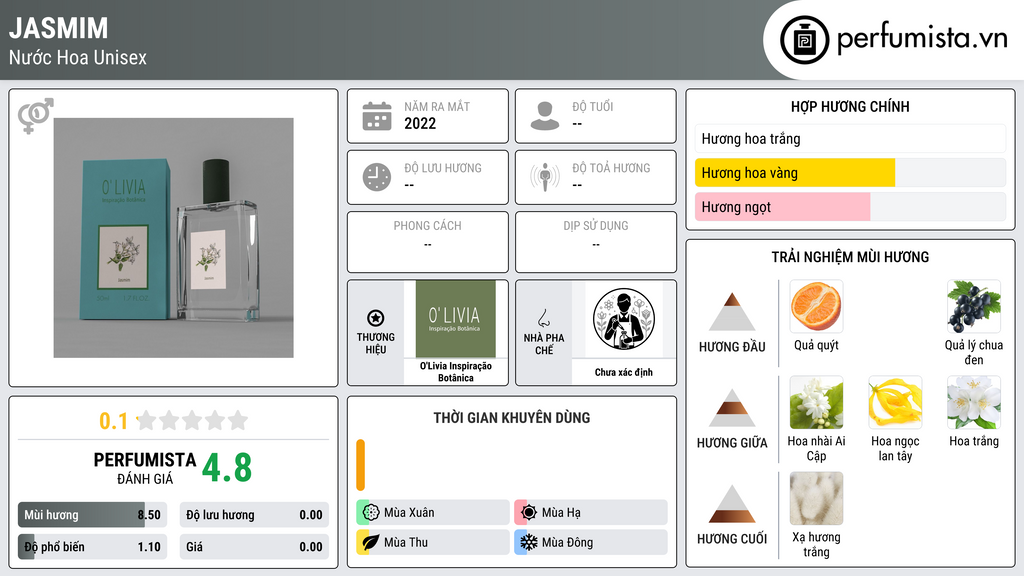Click the Giá 0.00 score bar
Screen dimensions: 1024x576
(x=254, y=547)
